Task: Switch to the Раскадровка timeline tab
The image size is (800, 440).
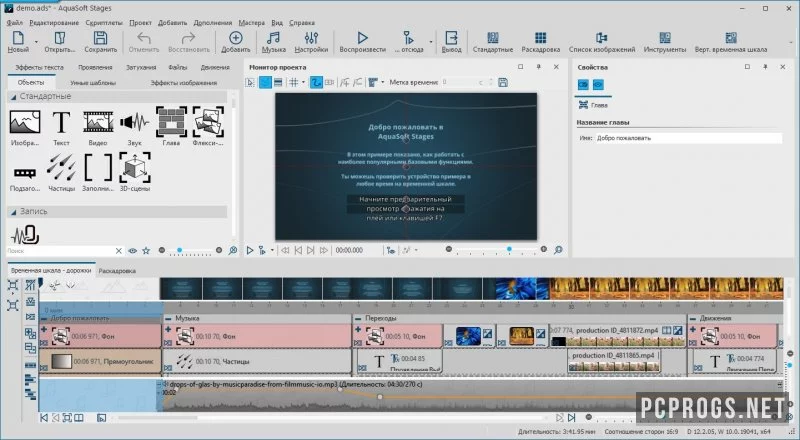Action: (117, 271)
